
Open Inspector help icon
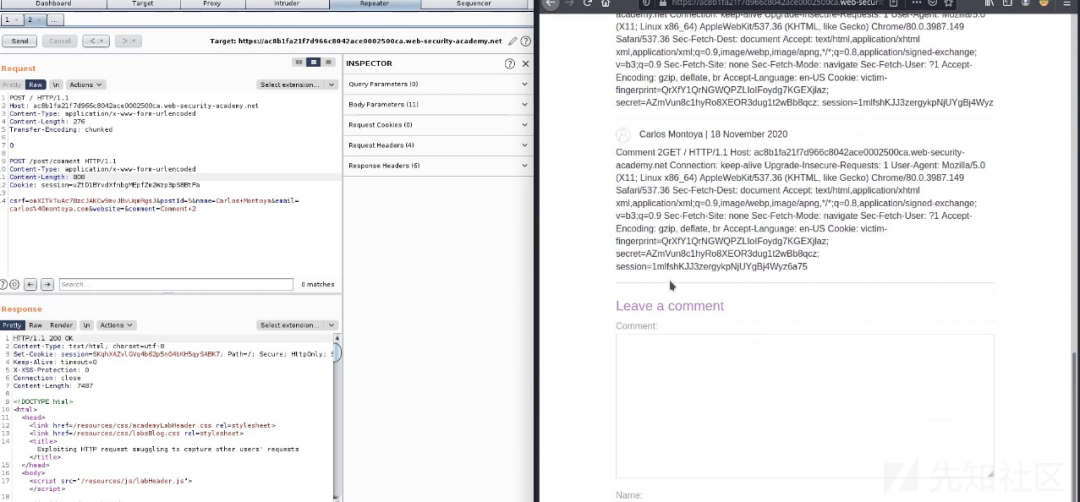[510, 63]
